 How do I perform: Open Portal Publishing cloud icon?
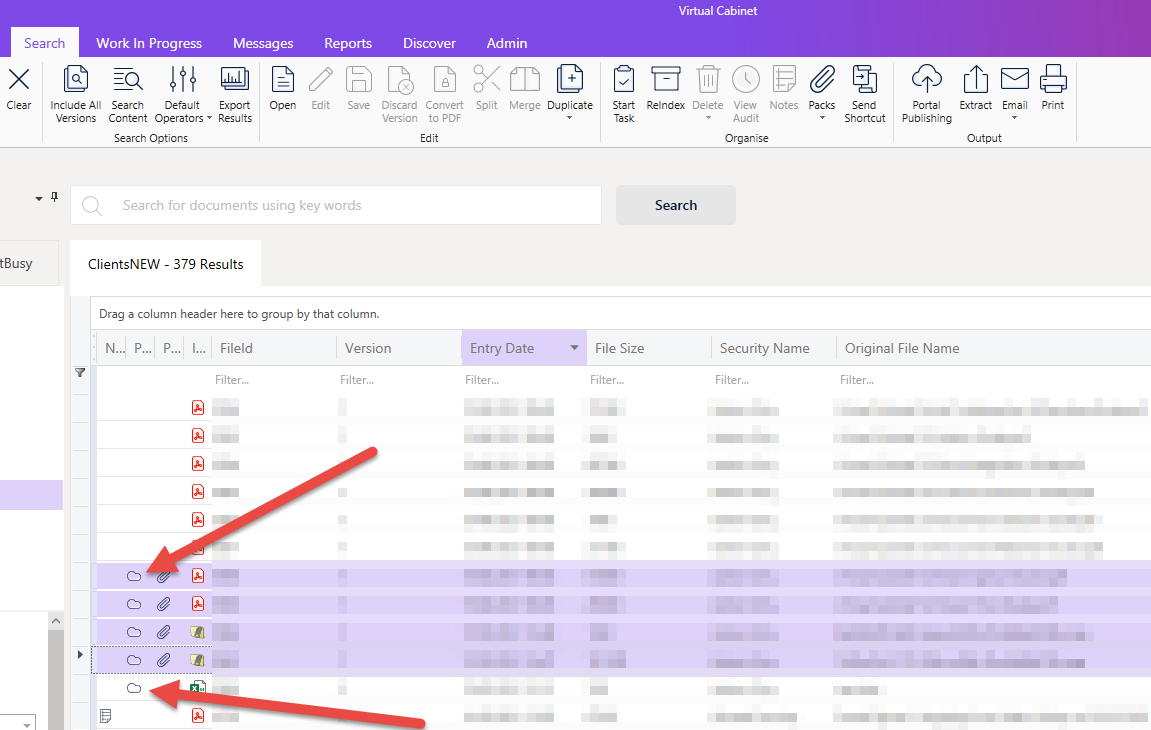click(x=926, y=79)
